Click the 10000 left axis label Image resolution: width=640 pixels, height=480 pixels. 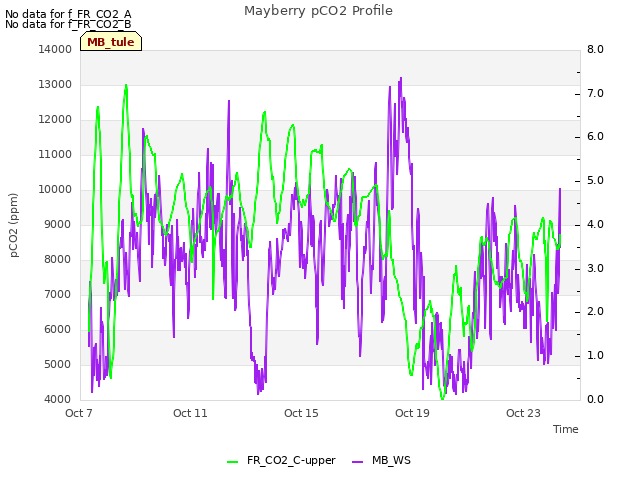coord(55,189)
